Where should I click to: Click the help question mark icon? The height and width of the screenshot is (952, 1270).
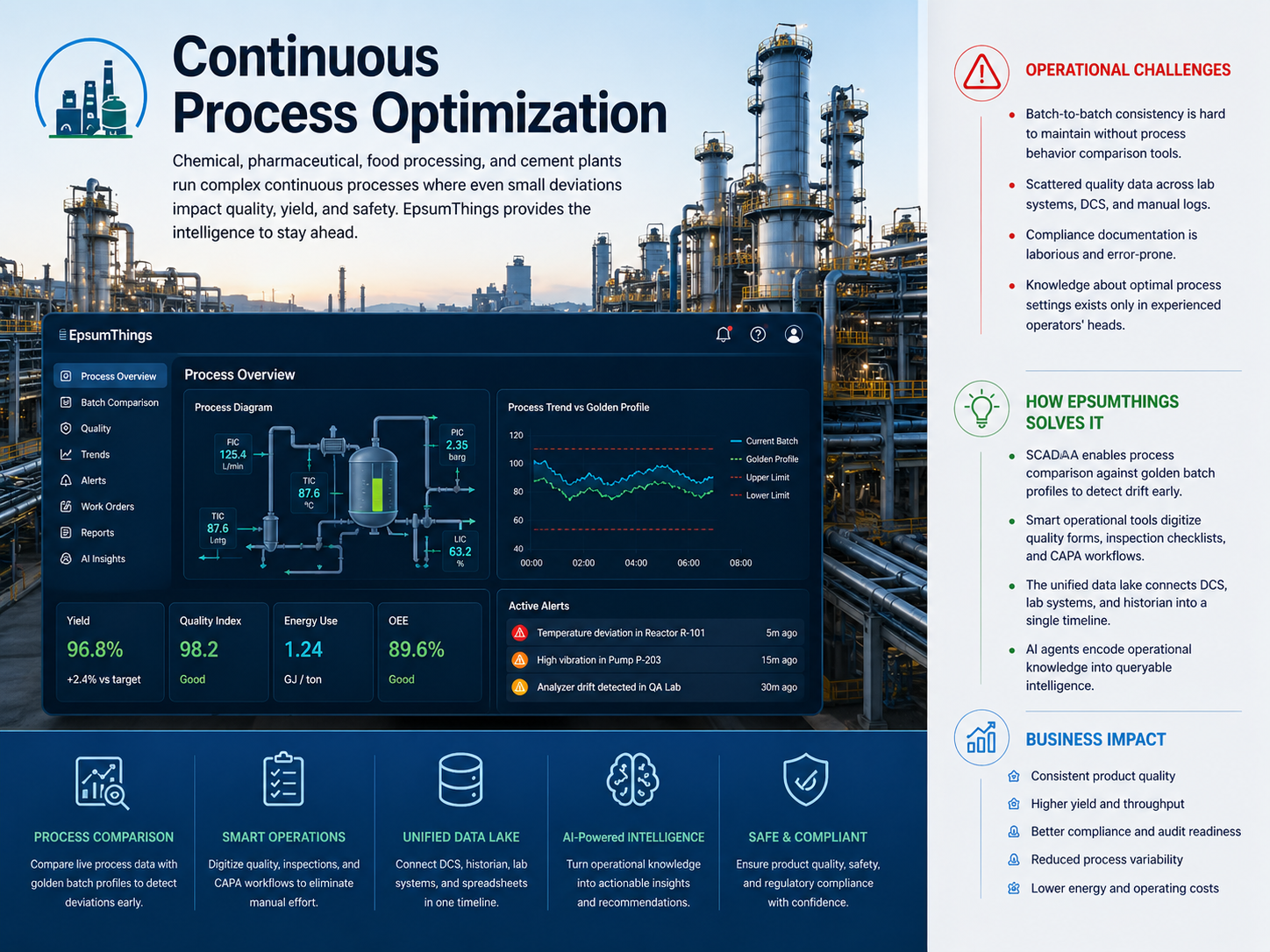pyautogui.click(x=759, y=334)
